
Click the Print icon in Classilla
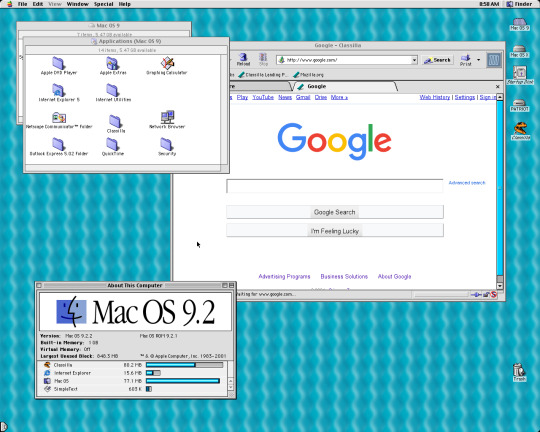(466, 60)
